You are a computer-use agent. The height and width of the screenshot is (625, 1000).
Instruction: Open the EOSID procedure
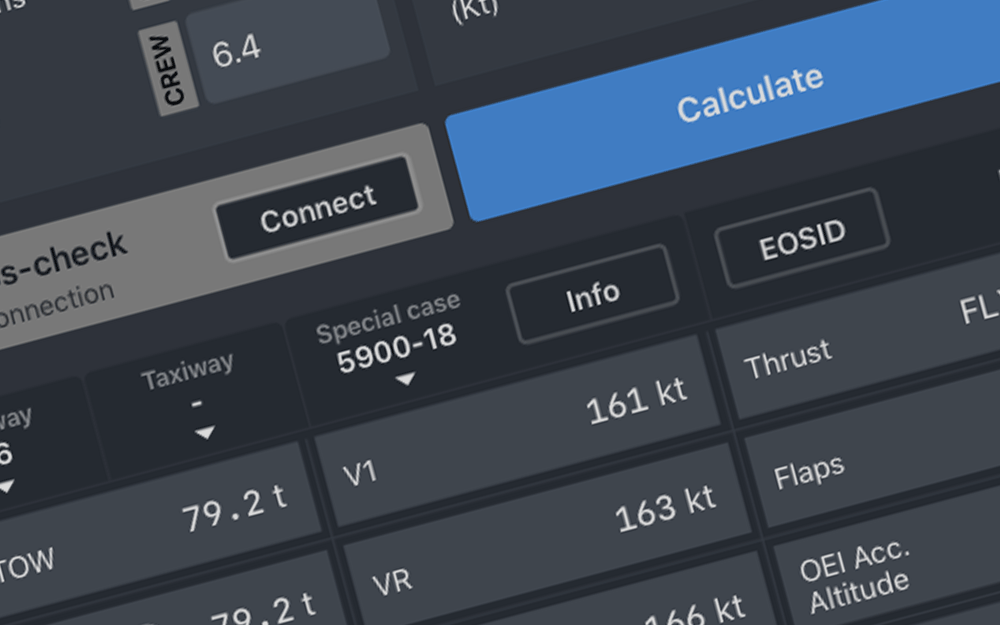click(802, 238)
